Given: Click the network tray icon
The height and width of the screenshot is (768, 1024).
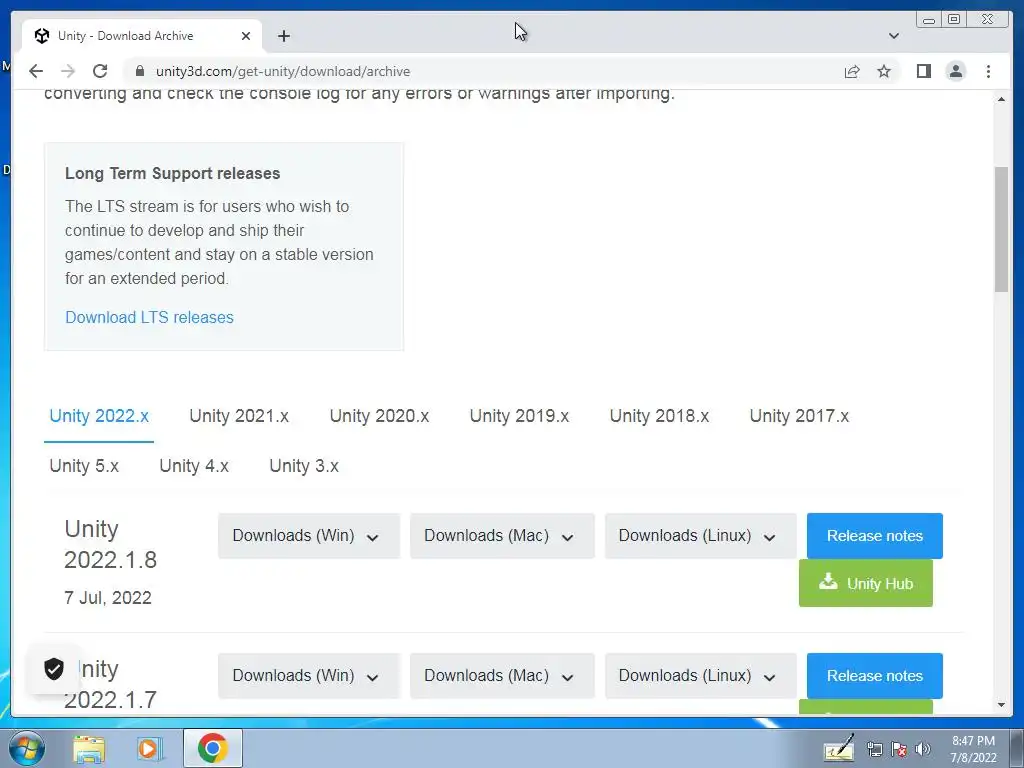Looking at the screenshot, I should pos(874,749).
